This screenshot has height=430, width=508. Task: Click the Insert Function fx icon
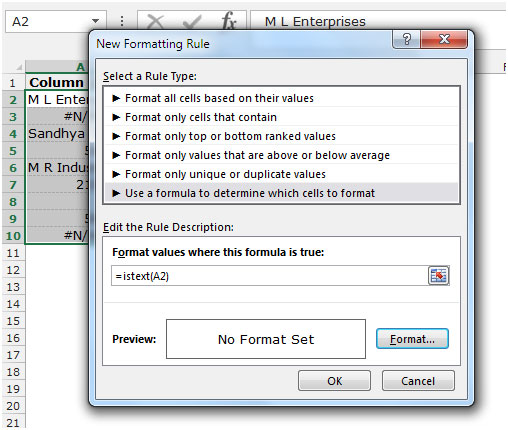229,21
